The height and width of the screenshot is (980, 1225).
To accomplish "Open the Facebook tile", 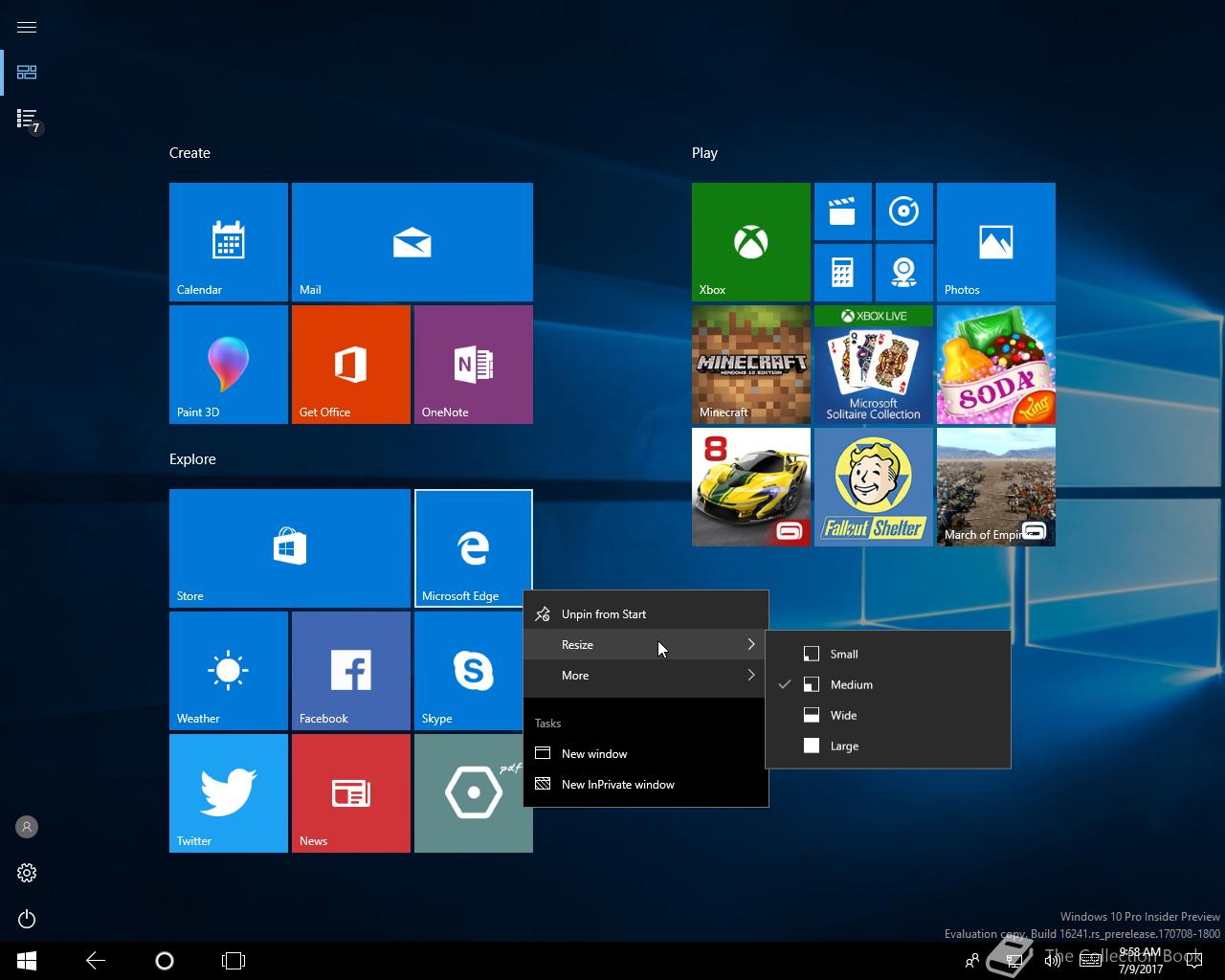I will (x=351, y=671).
